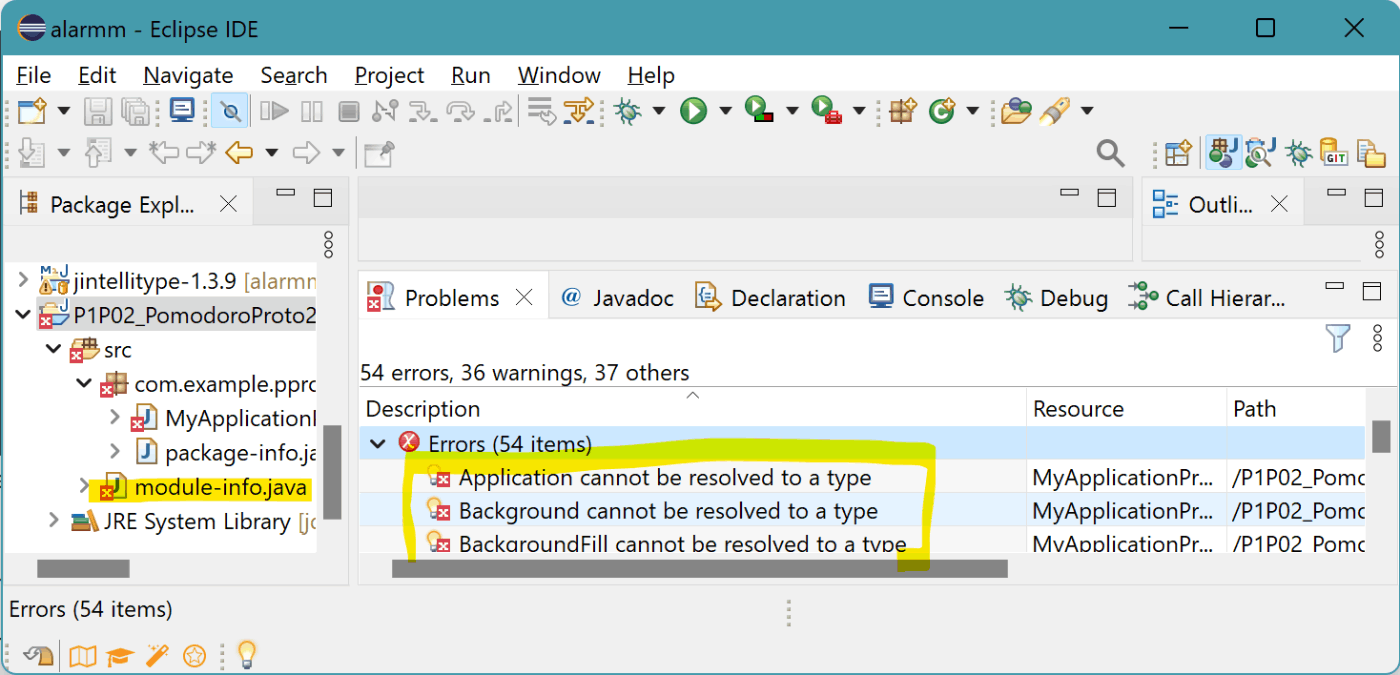
Task: Expand the jintellitype-1.3.9 project
Action: [x=22, y=280]
